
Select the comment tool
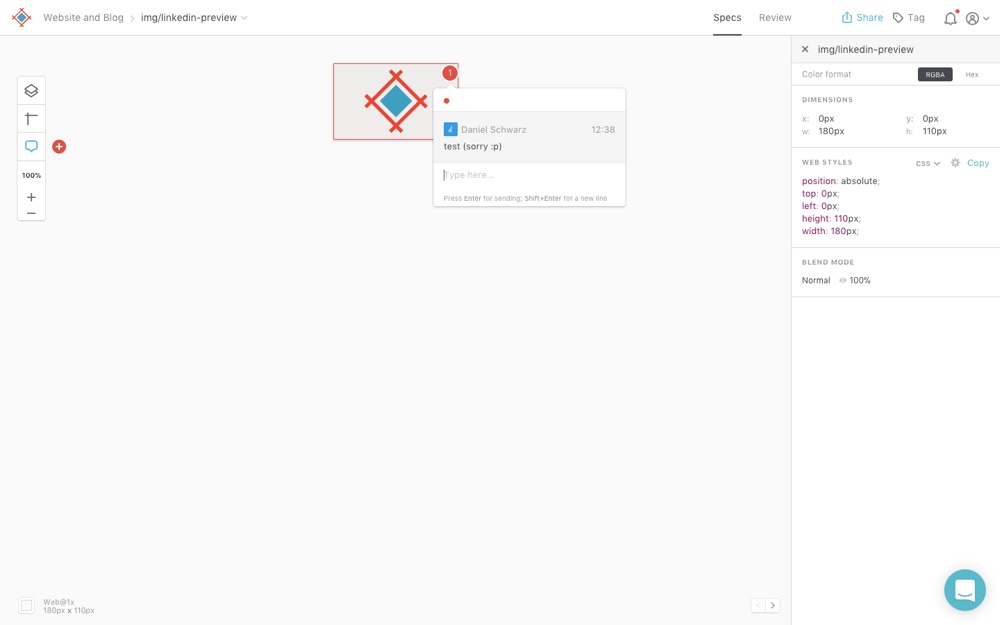pyautogui.click(x=31, y=146)
